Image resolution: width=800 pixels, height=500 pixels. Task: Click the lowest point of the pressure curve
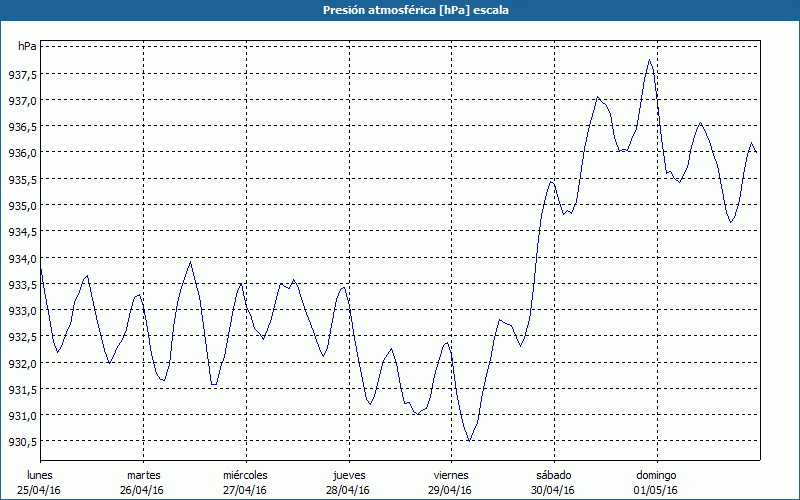pos(468,440)
